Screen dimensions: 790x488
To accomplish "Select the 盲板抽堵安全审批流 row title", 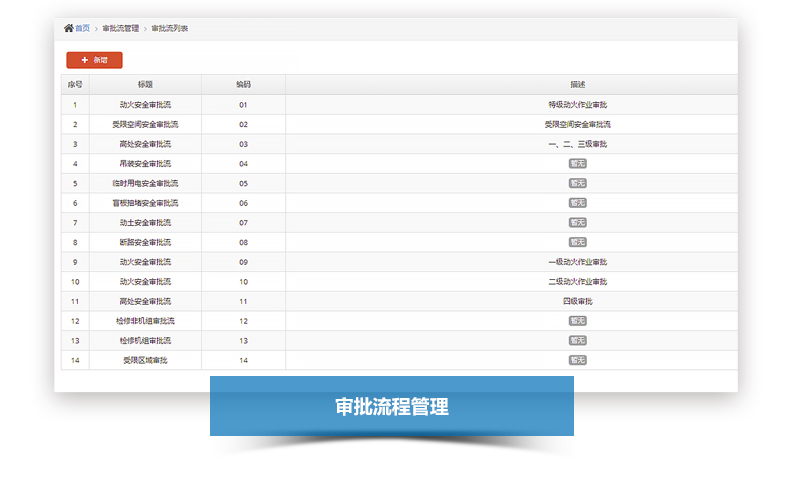I will coord(145,203).
